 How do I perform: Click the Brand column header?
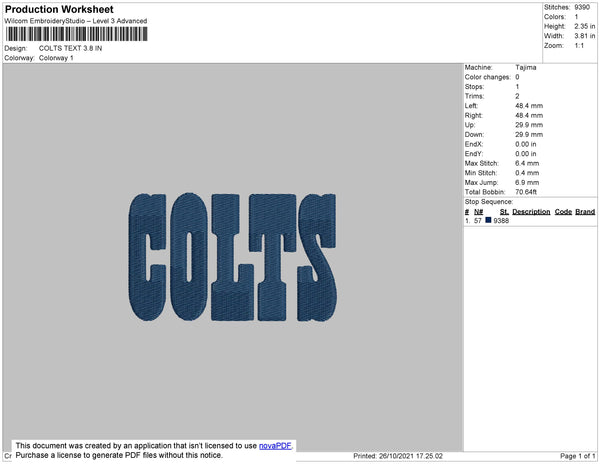coord(585,212)
